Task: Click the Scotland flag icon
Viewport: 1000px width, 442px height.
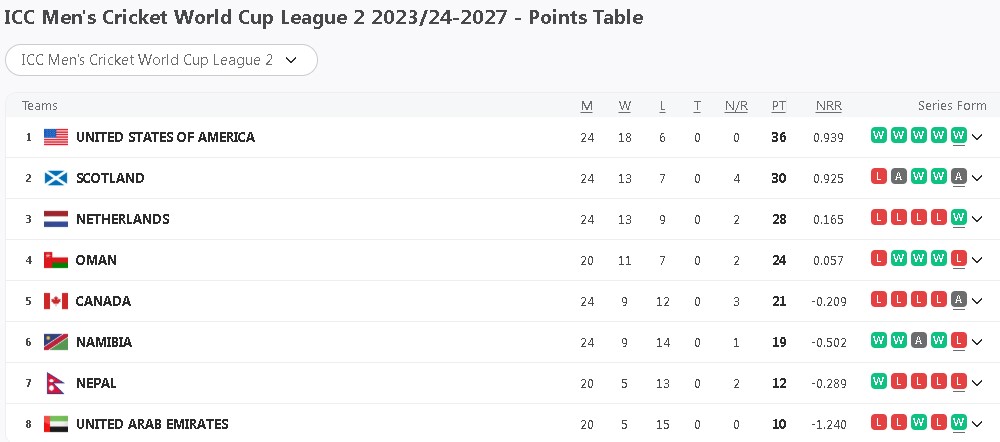Action: pos(56,178)
